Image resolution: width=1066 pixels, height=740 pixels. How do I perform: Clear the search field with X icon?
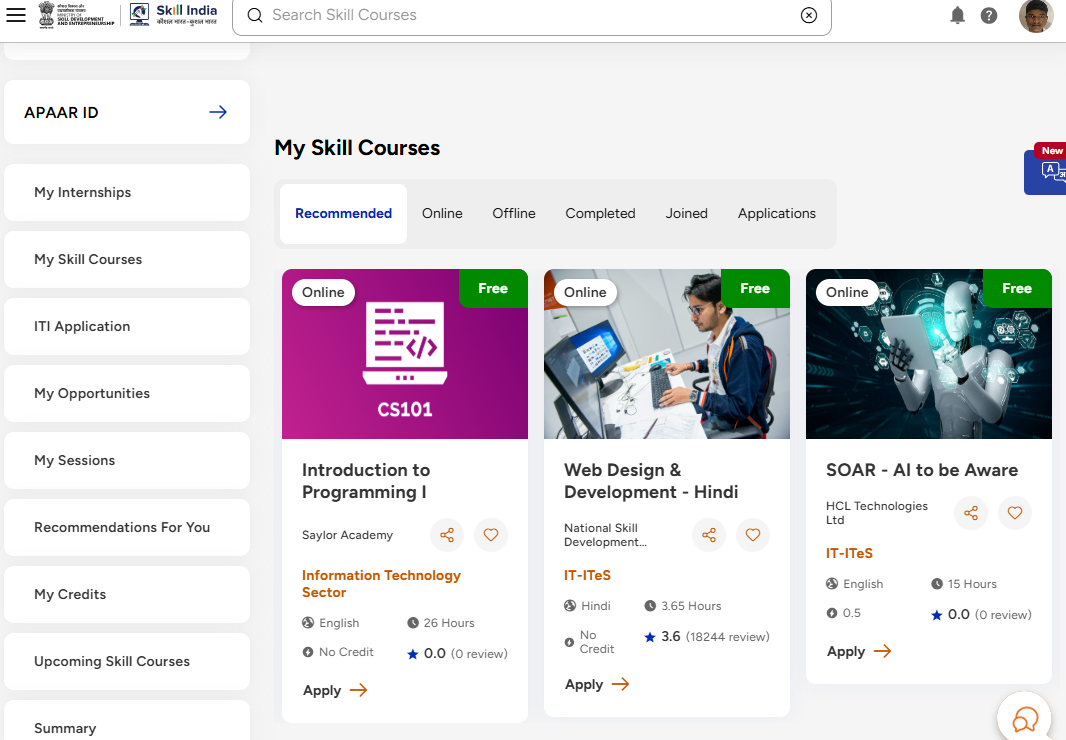pyautogui.click(x=809, y=15)
